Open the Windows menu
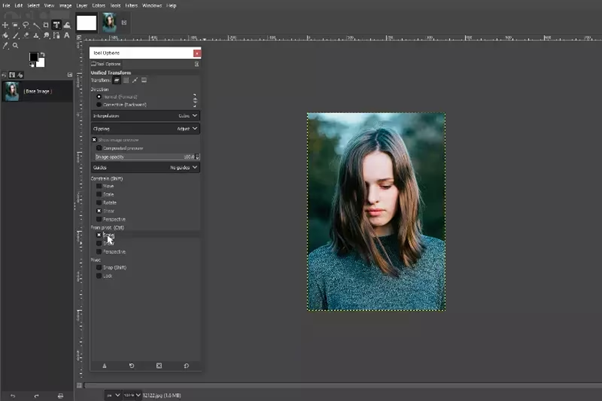Viewport: 602px width, 401px height. click(152, 5)
